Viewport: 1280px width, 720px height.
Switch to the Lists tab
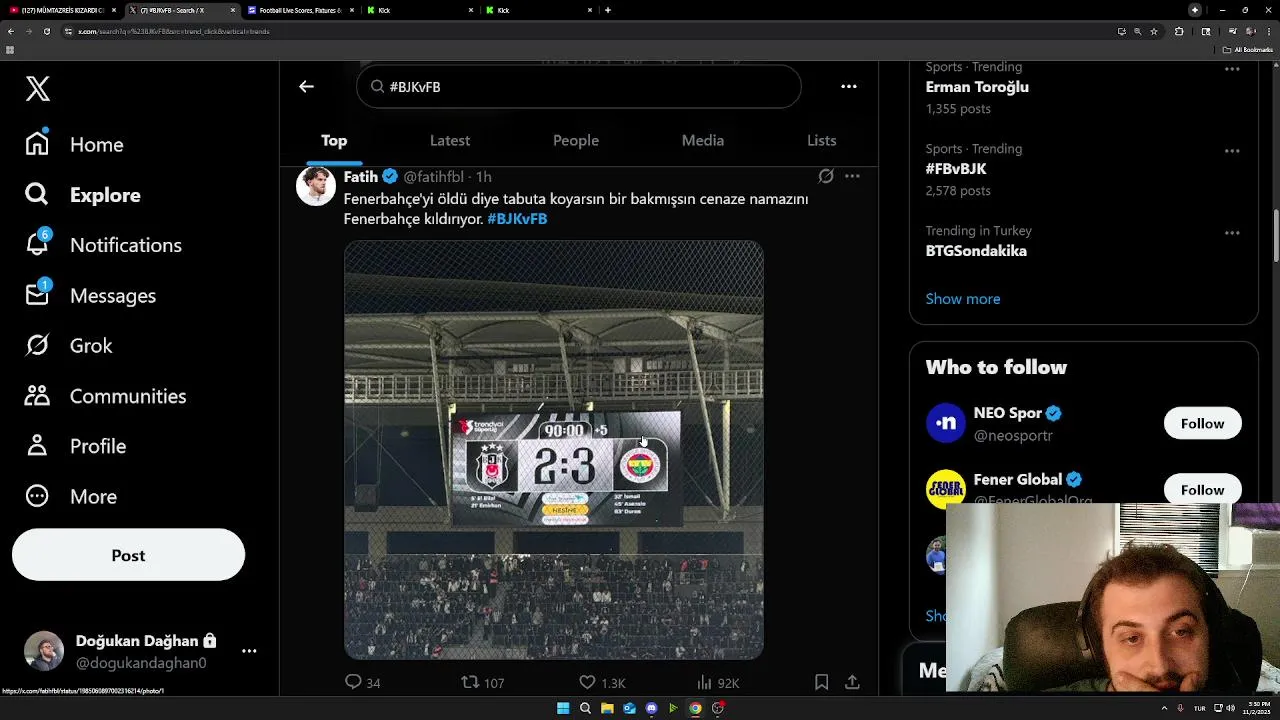[x=822, y=141]
